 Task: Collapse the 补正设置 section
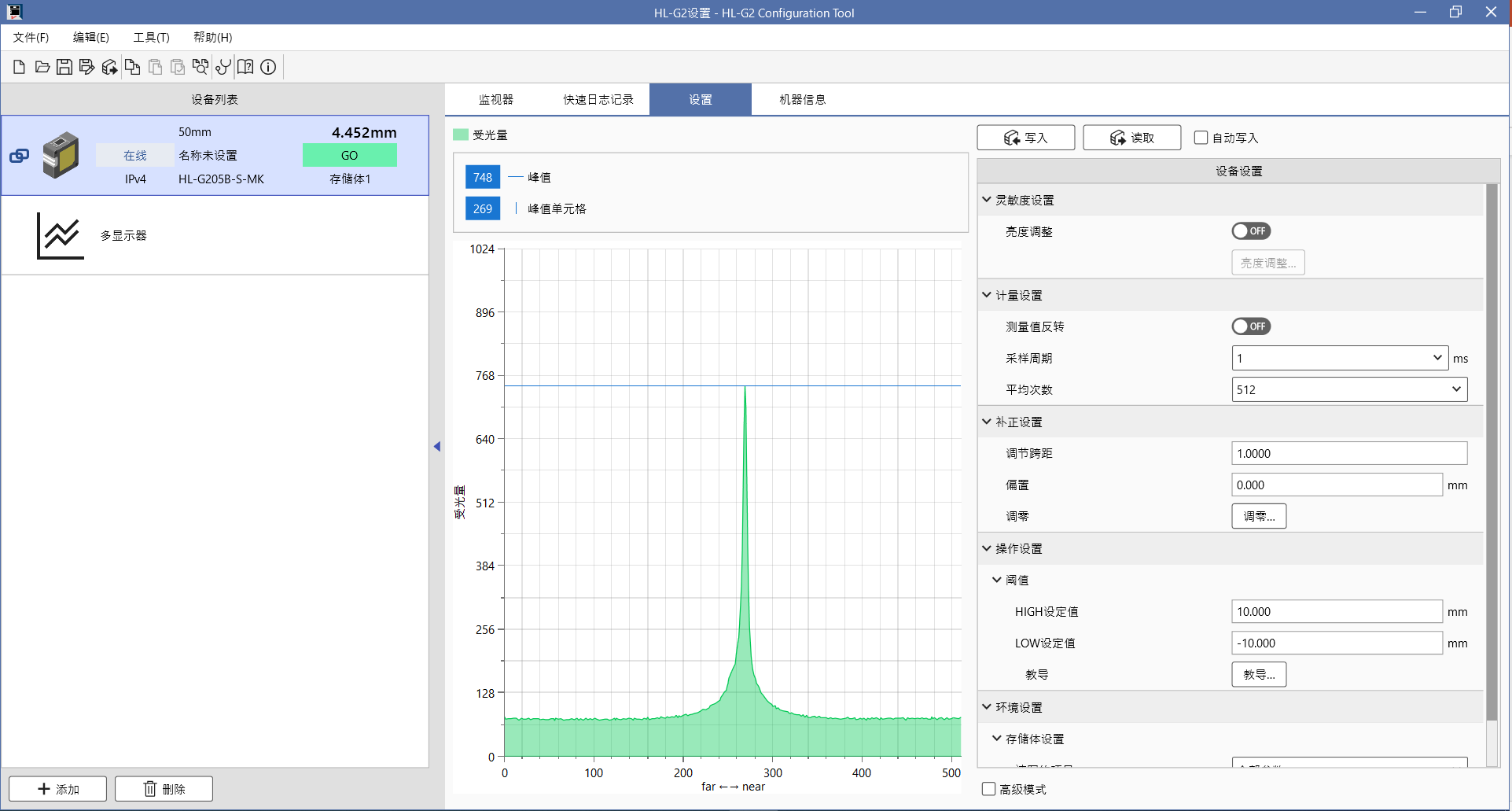point(987,422)
